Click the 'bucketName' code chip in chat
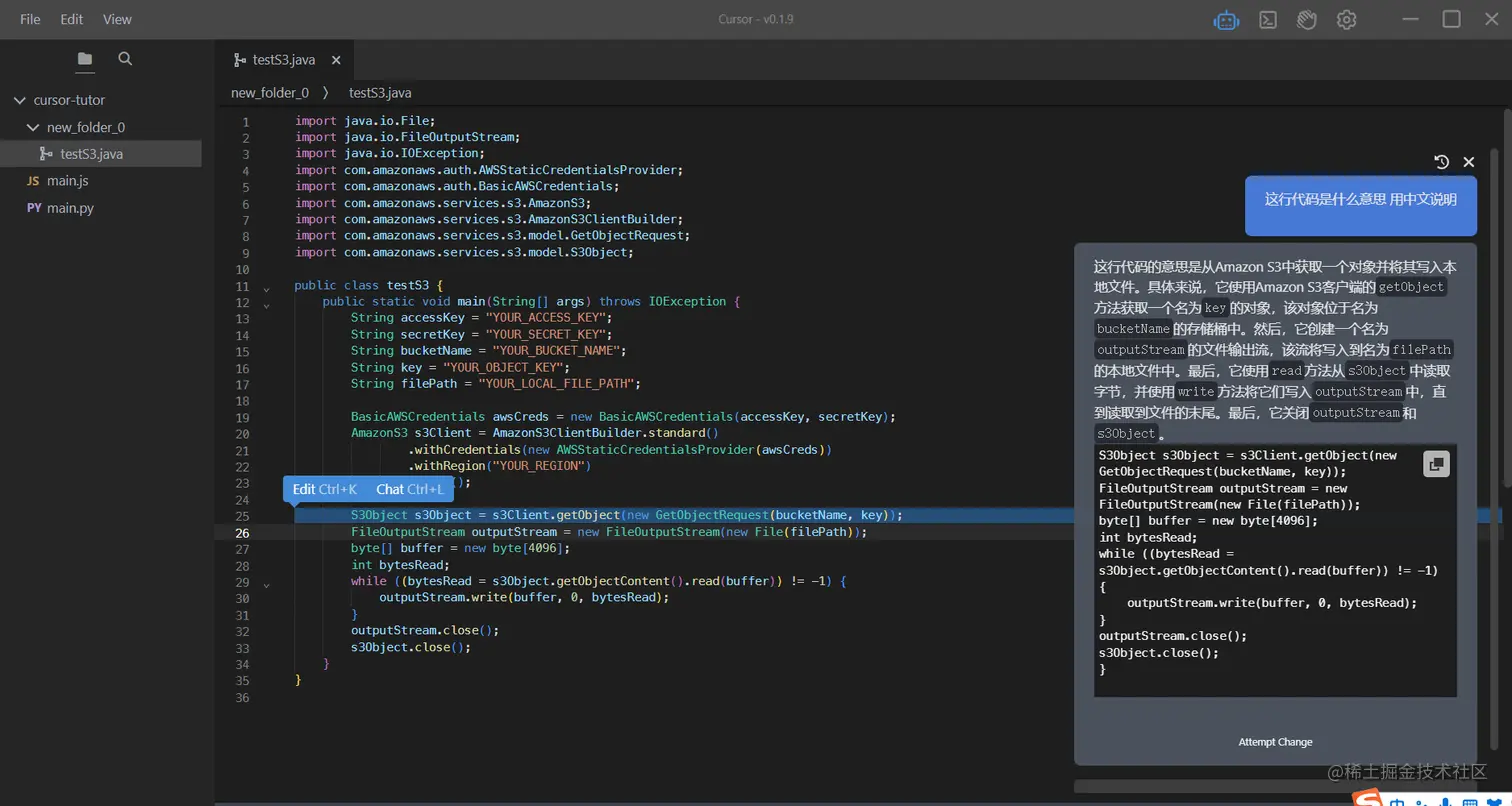 [x=1133, y=329]
